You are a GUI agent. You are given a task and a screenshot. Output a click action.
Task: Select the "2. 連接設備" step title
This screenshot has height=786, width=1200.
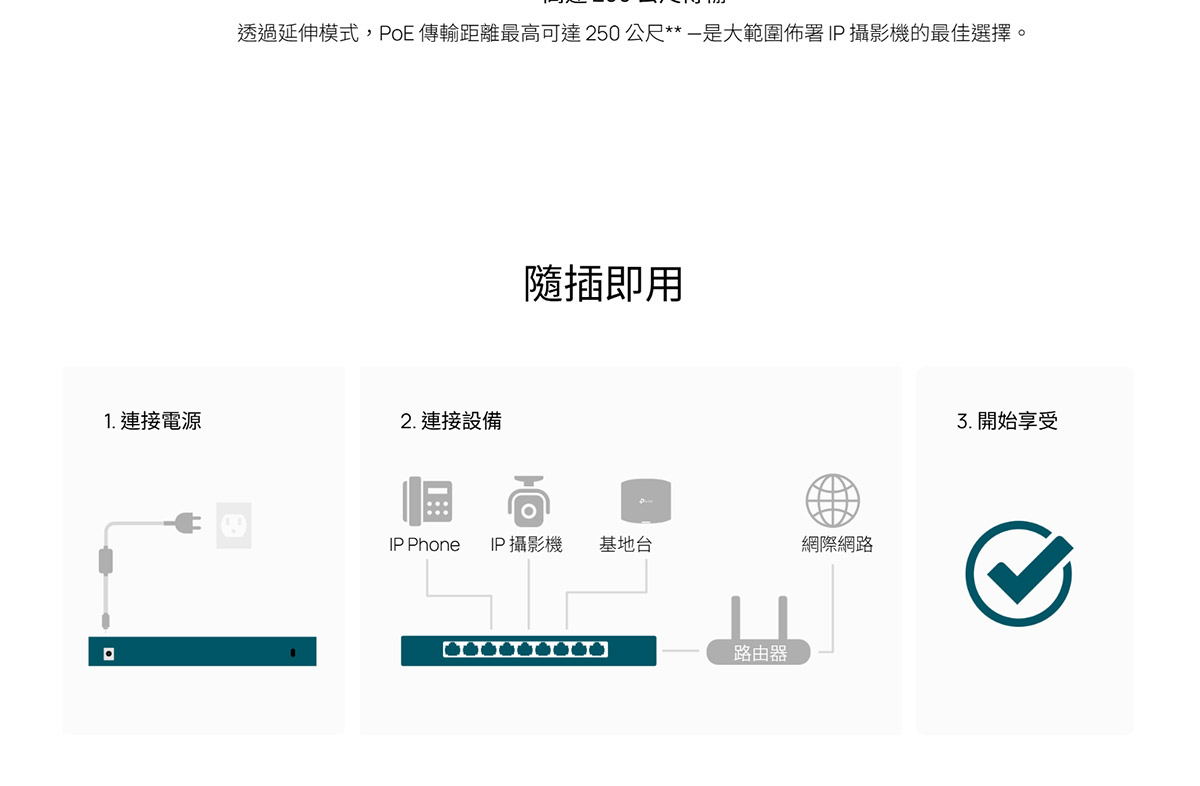(x=451, y=422)
